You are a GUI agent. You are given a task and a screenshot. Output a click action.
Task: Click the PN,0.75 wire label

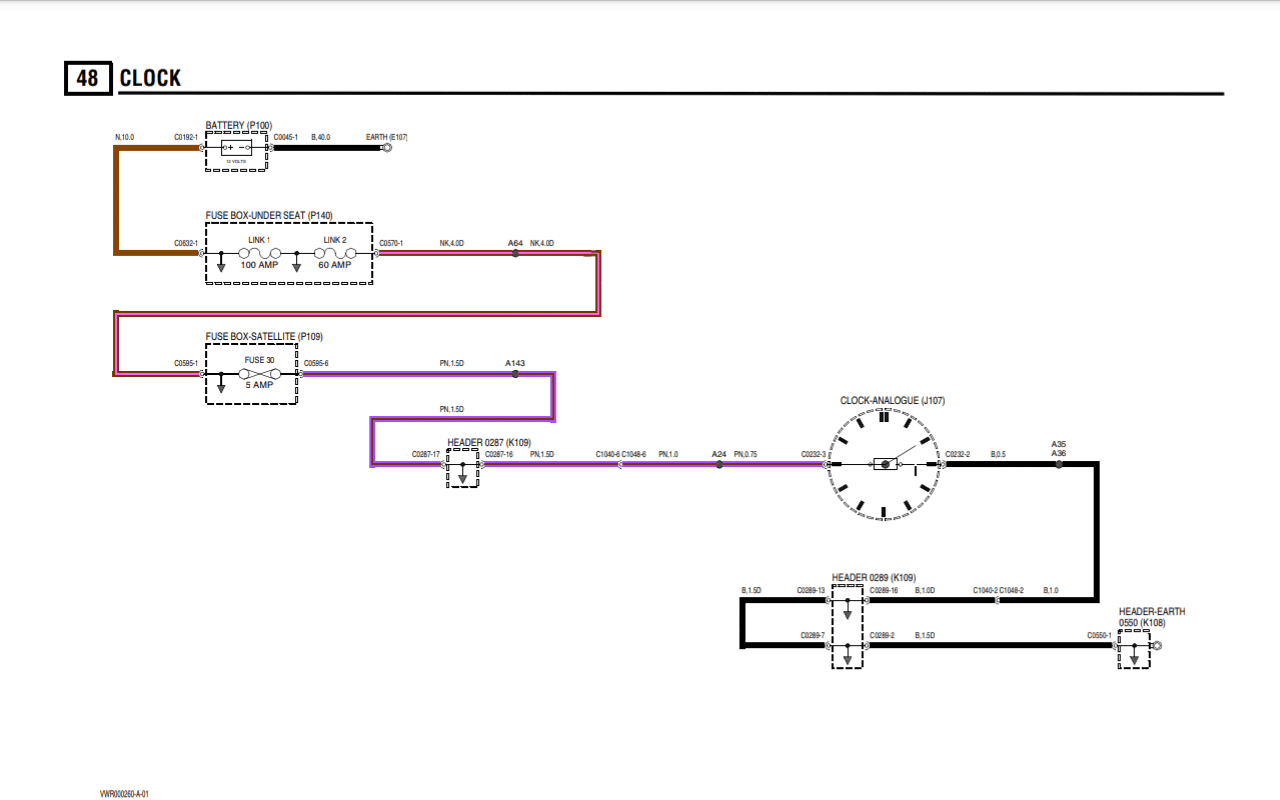[x=746, y=454]
